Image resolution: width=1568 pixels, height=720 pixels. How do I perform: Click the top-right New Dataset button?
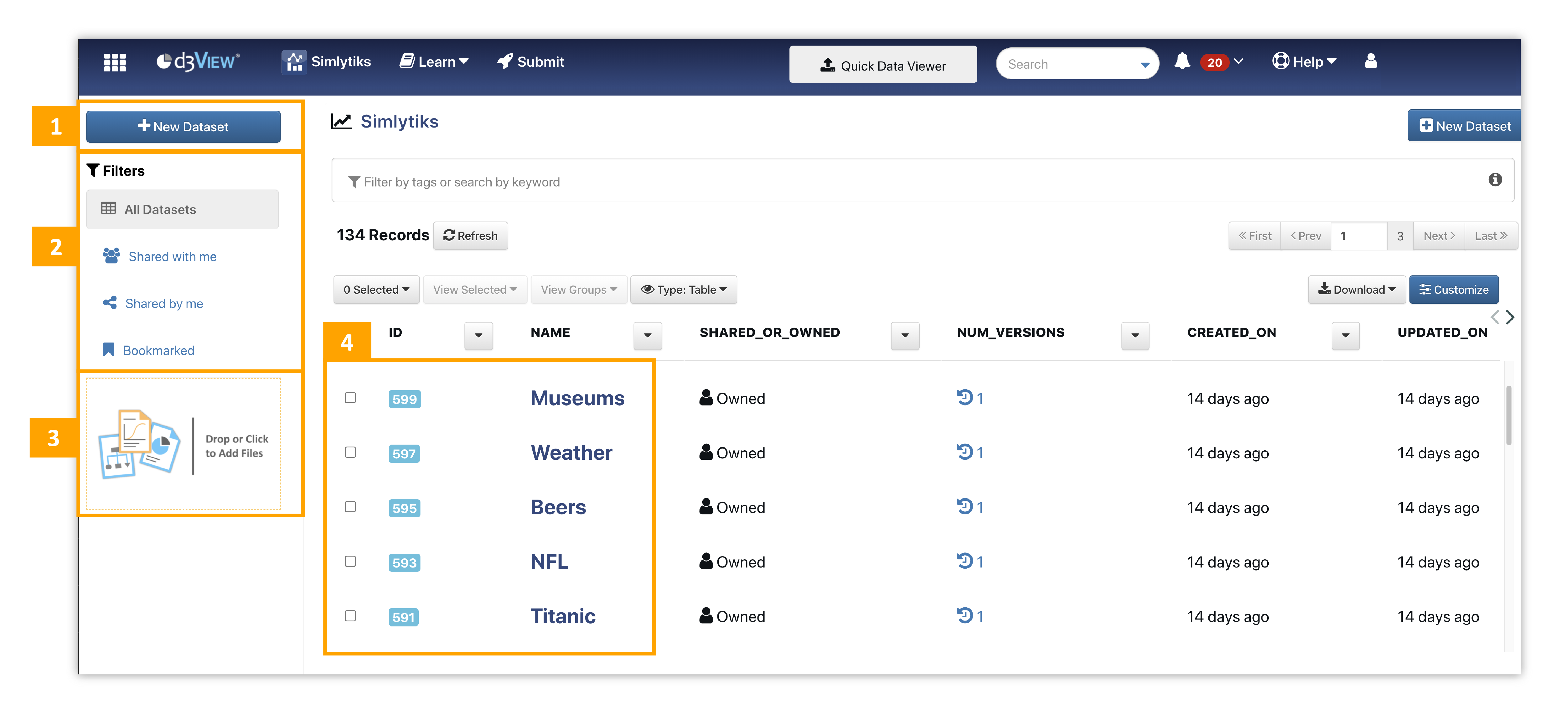(1464, 126)
